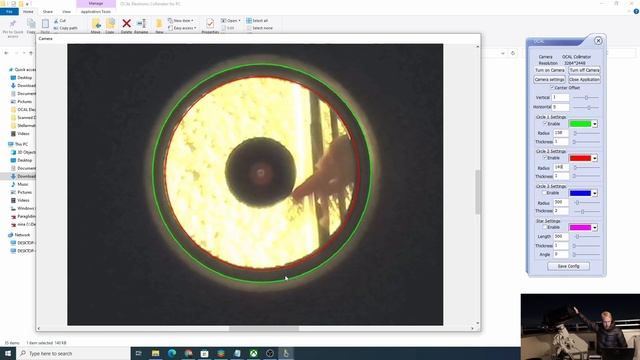Open Circle 3 blue color dropdown
This screenshot has width=640, height=360.
pyautogui.click(x=595, y=193)
